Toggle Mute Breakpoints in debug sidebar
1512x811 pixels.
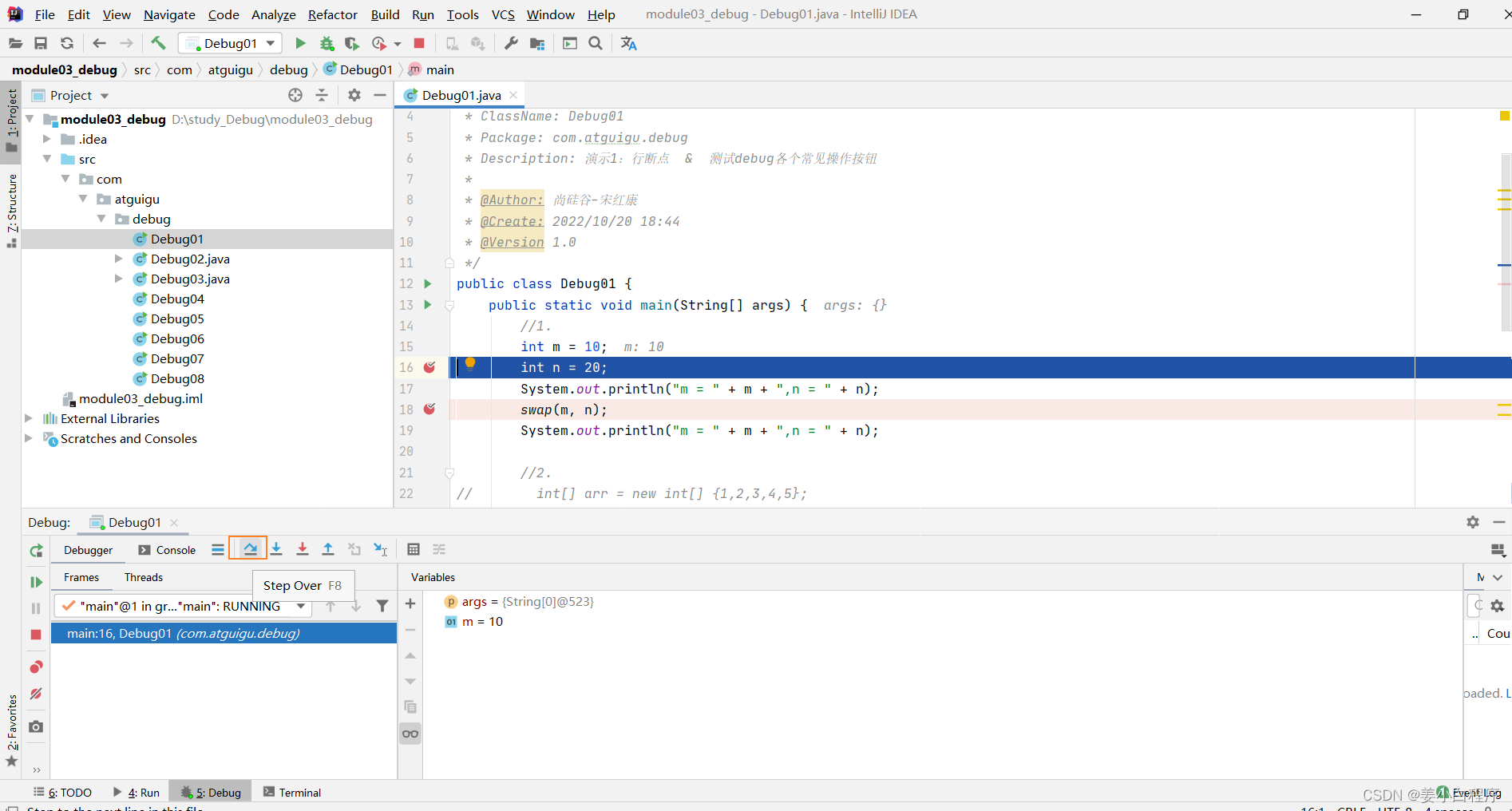point(36,694)
